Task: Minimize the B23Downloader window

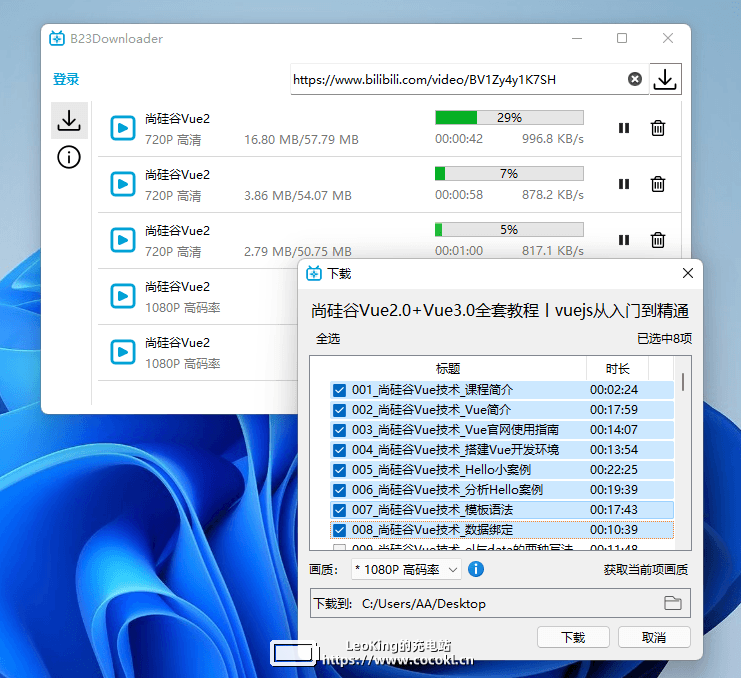Action: [x=577, y=38]
